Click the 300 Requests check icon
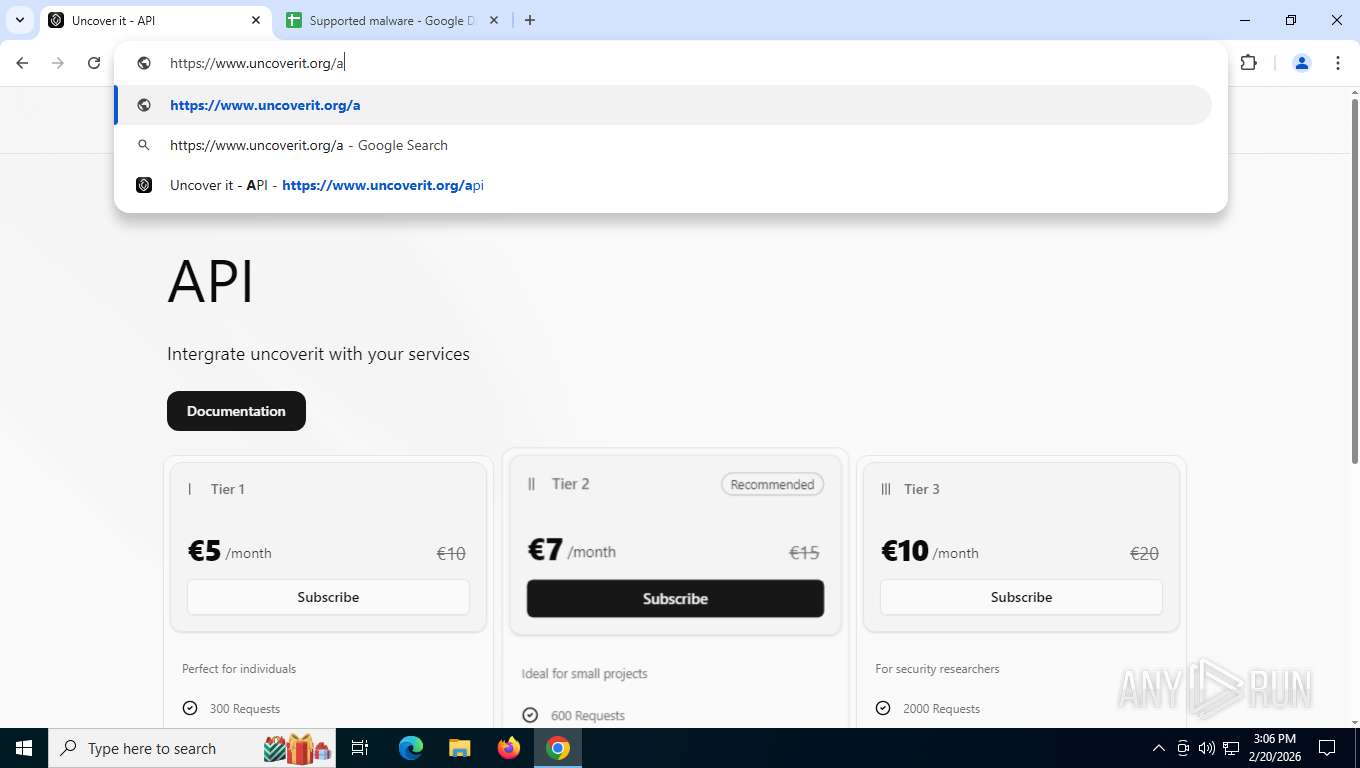The image size is (1360, 768). pos(190,708)
